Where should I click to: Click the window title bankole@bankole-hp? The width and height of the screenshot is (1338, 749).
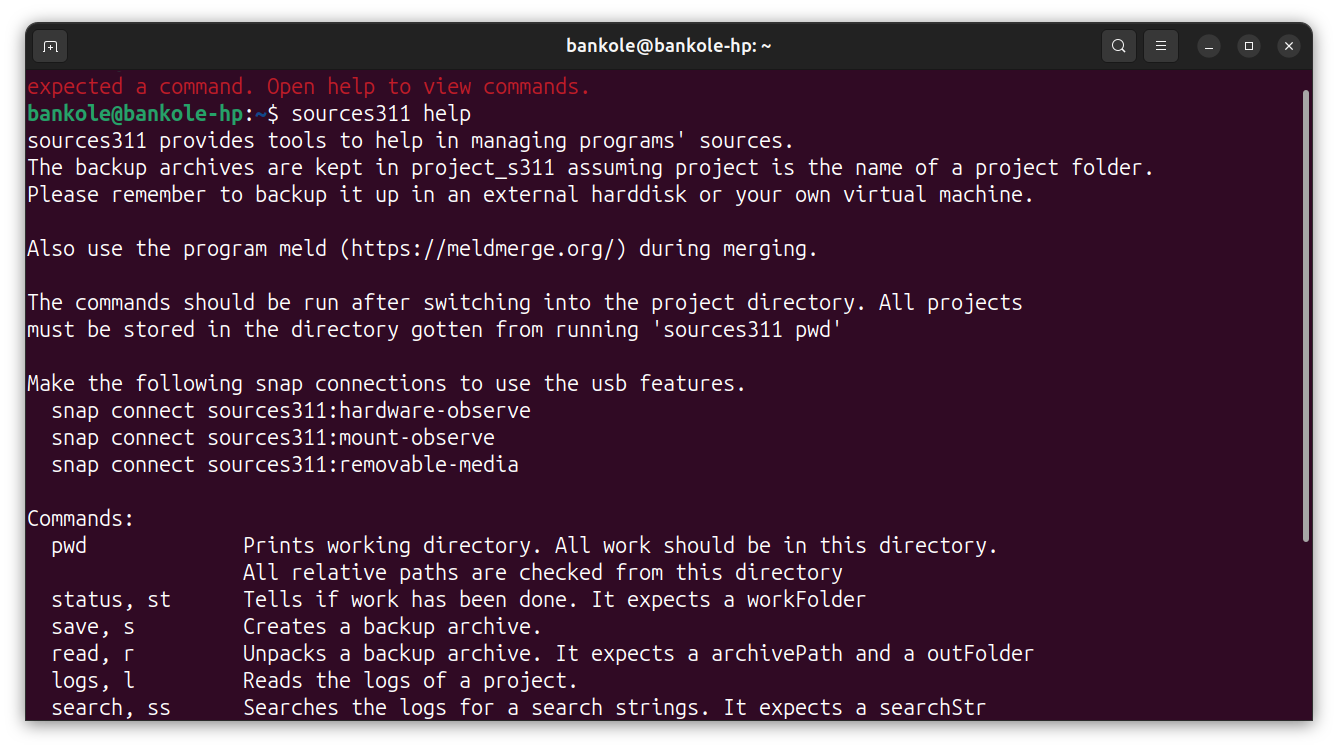668,46
